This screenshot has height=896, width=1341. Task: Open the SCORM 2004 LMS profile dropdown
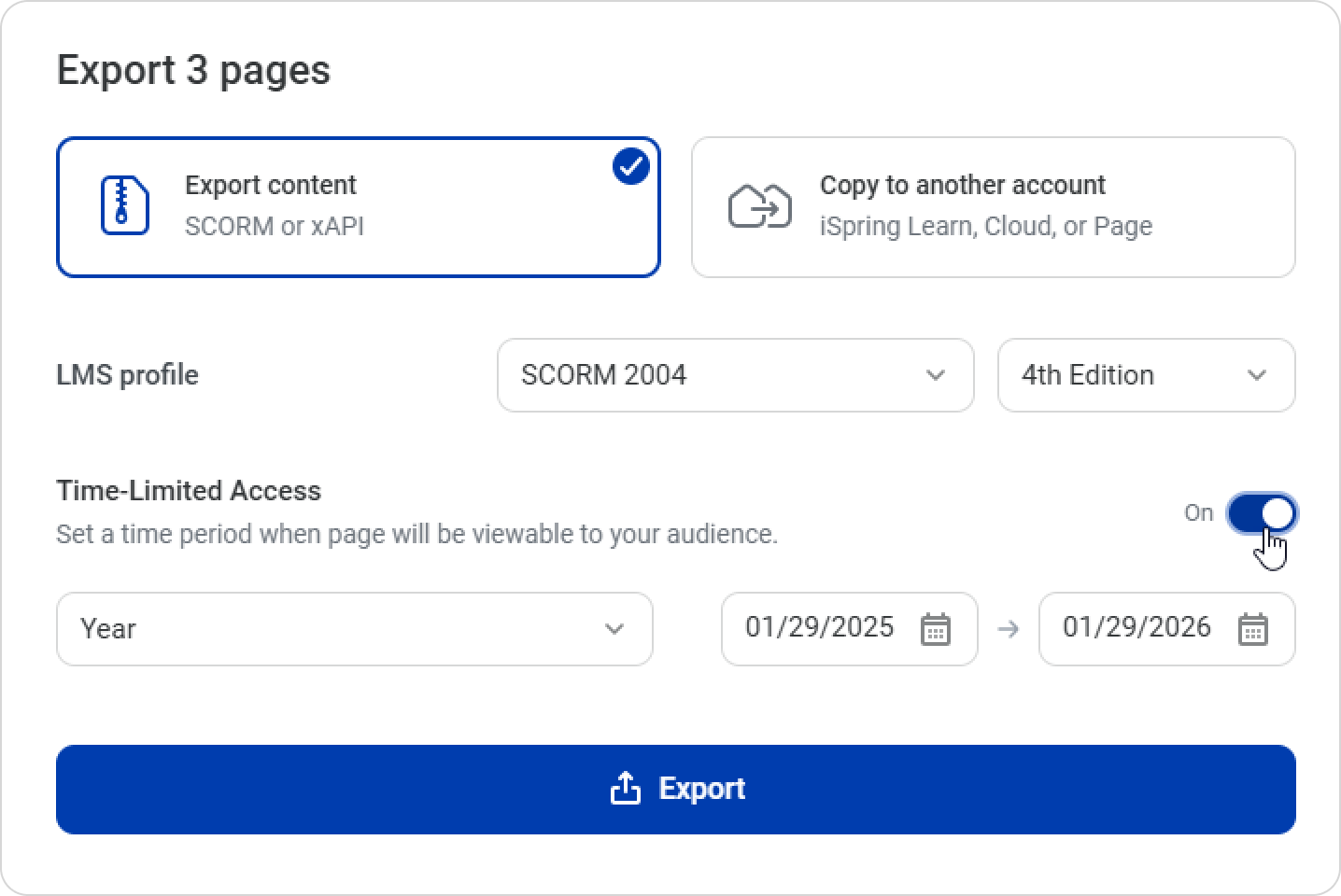click(x=735, y=375)
